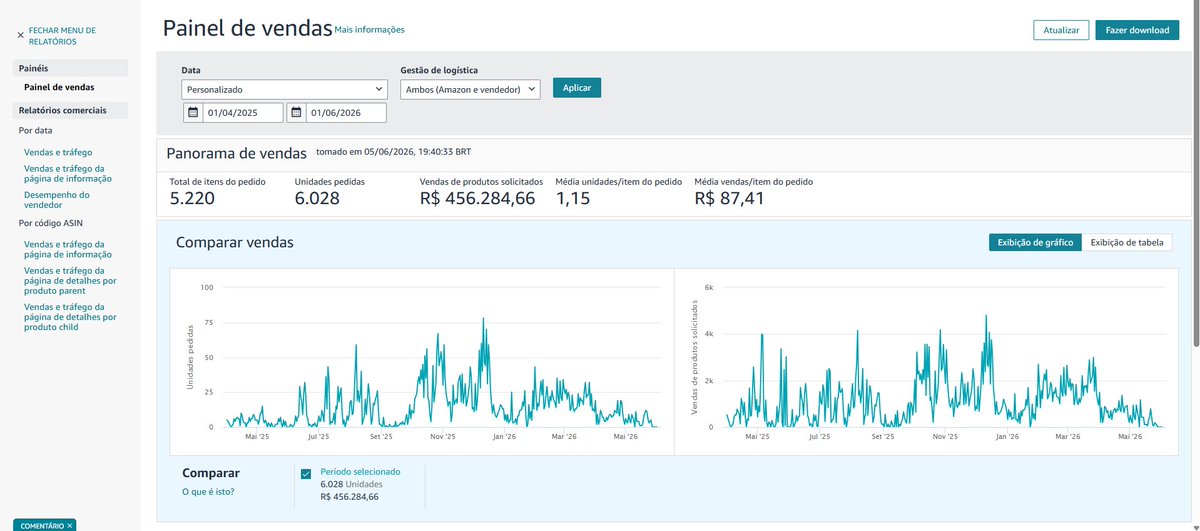This screenshot has height=531, width=1200.
Task: Uncheck the Período selecionado checkbox
Action: point(306,474)
